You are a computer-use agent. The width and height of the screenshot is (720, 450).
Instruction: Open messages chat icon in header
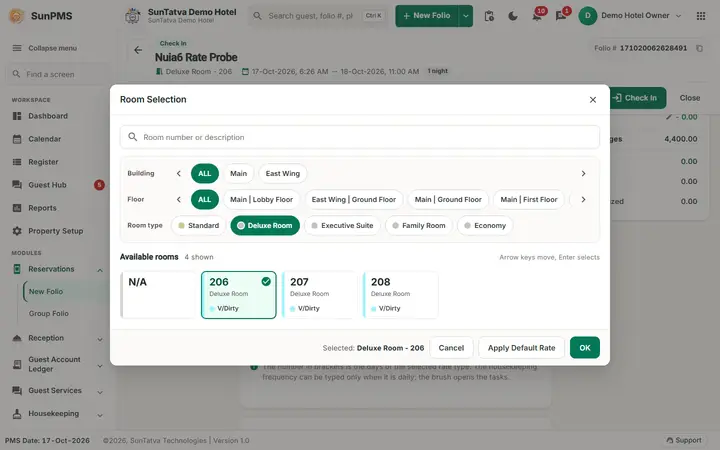561,16
